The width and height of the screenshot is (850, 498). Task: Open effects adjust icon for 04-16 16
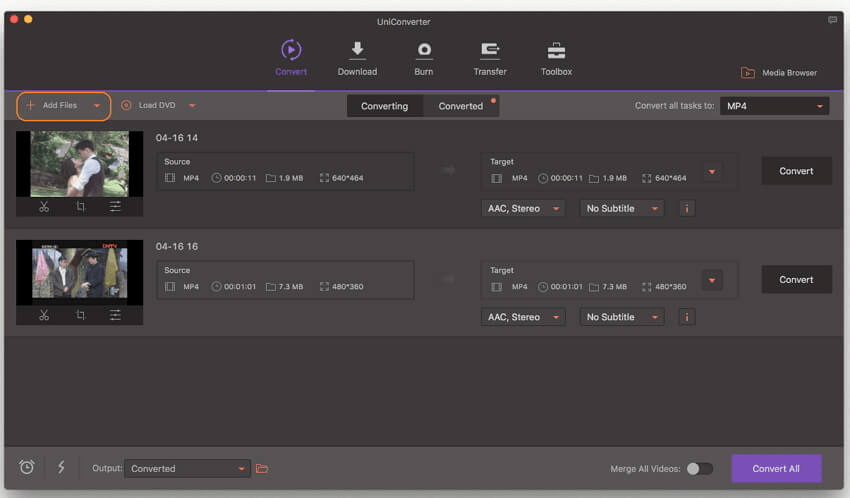point(116,315)
